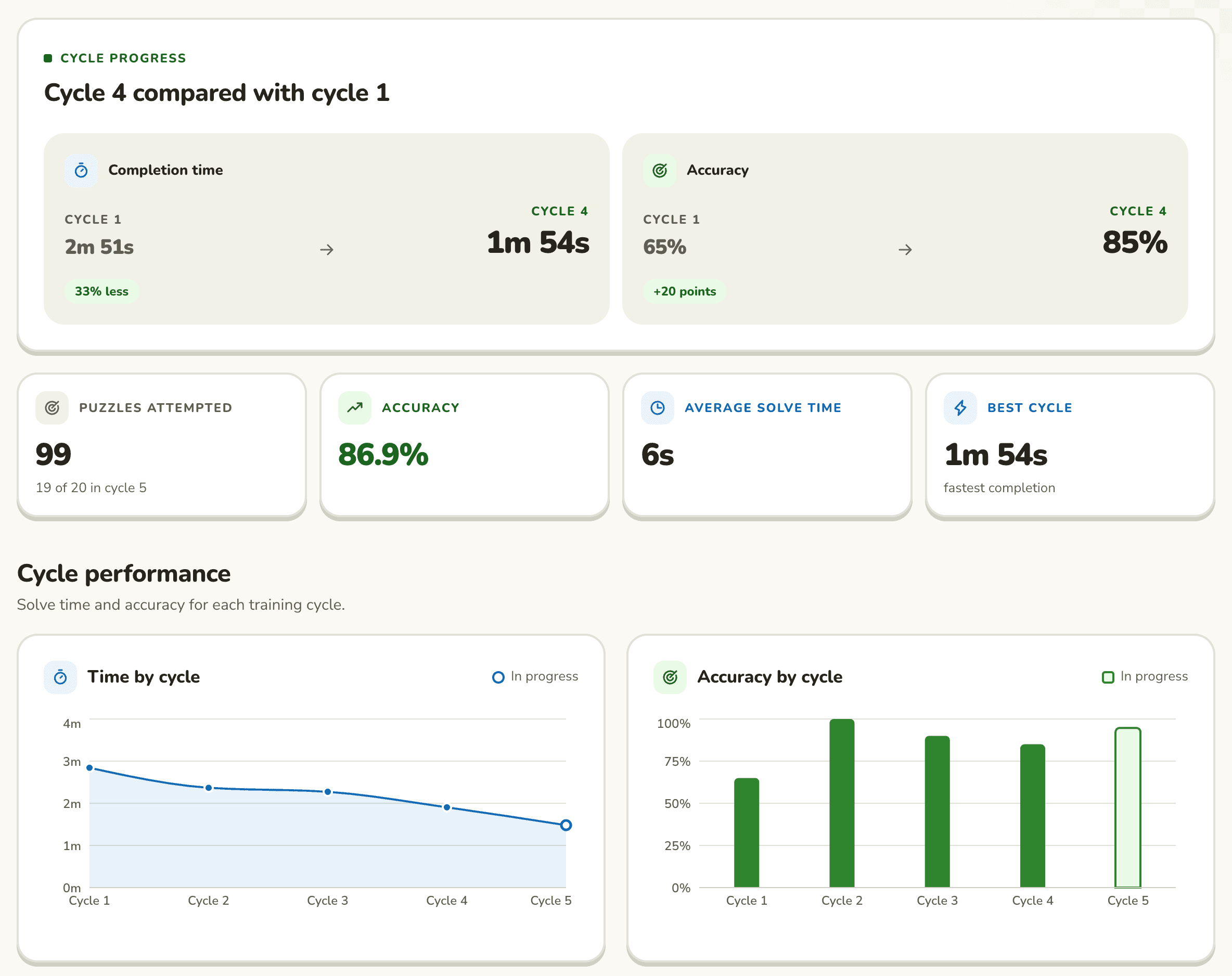Click the In progress square legend in Accuracy chart
The image size is (1232, 976).
(x=1145, y=676)
